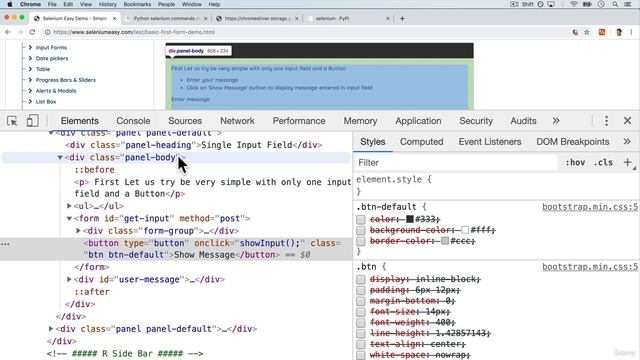Image resolution: width=640 pixels, height=360 pixels.
Task: Close the DevTools panel
Action: pyautogui.click(x=627, y=121)
